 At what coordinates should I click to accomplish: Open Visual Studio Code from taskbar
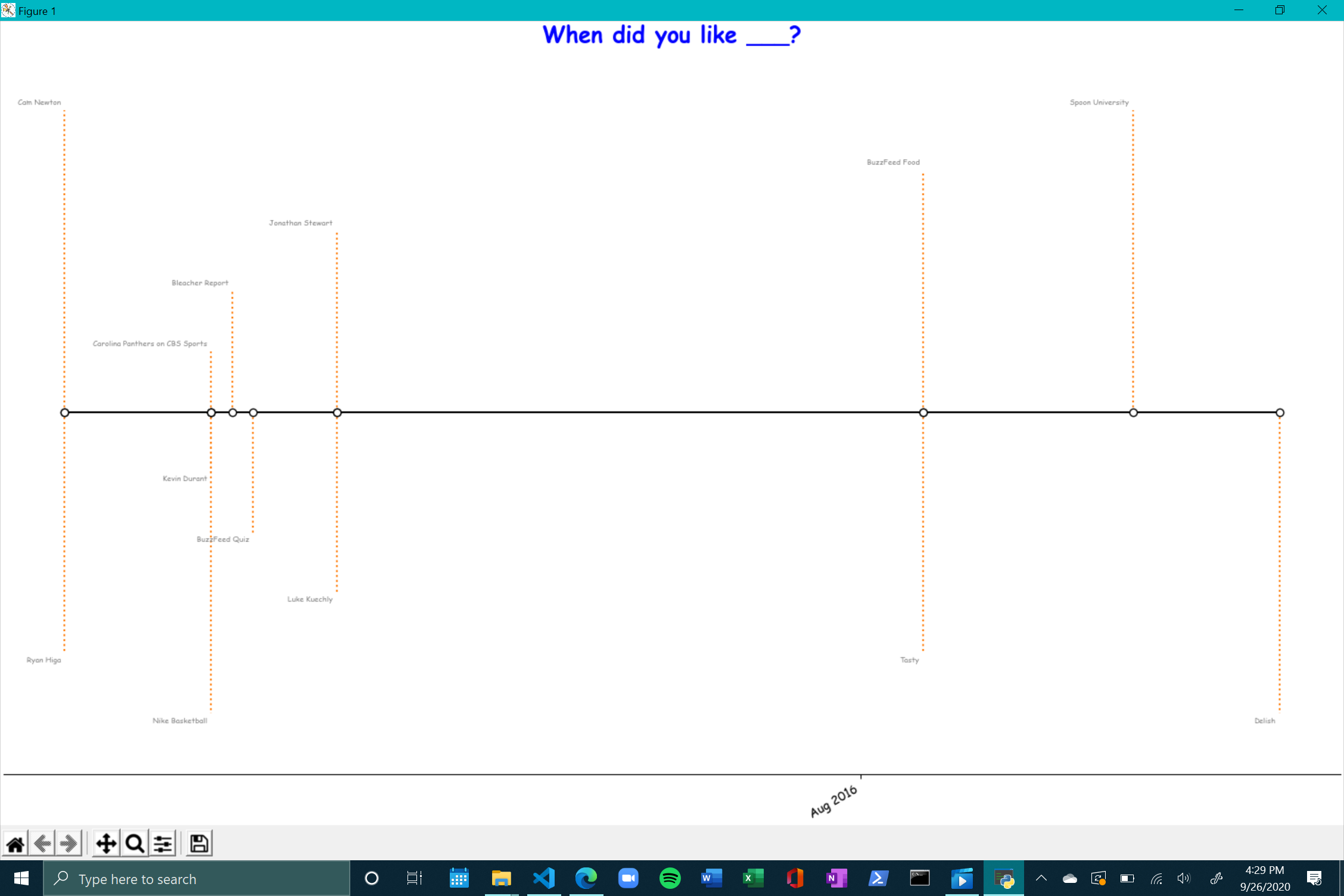click(544, 878)
